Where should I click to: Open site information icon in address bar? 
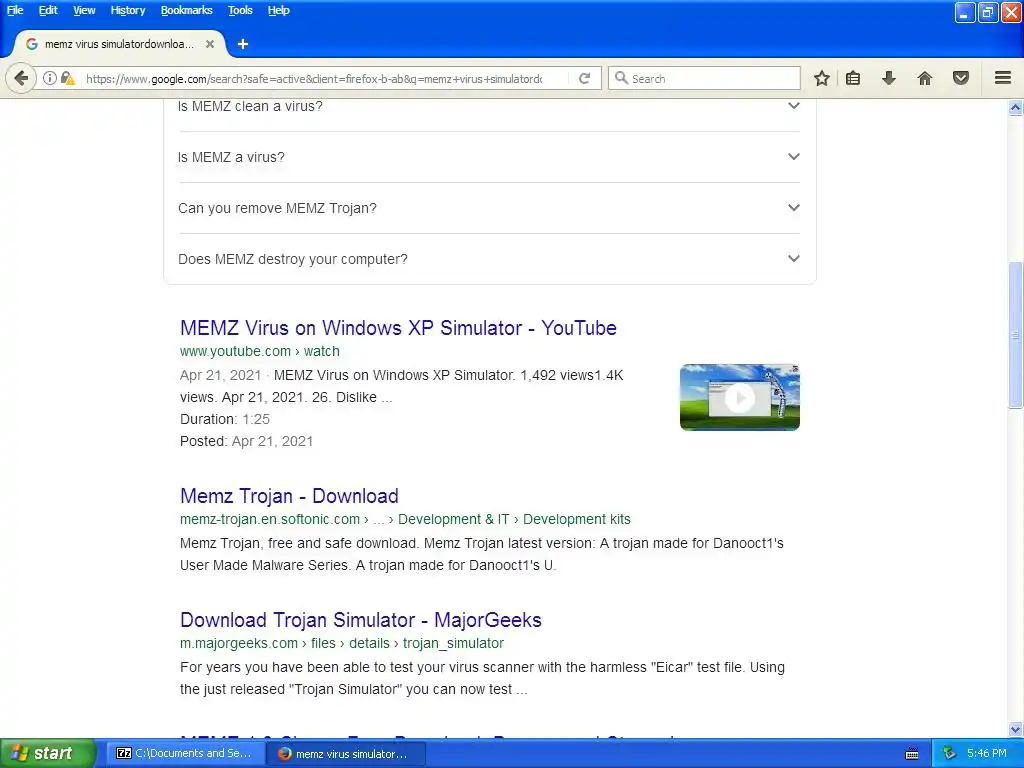pos(50,78)
